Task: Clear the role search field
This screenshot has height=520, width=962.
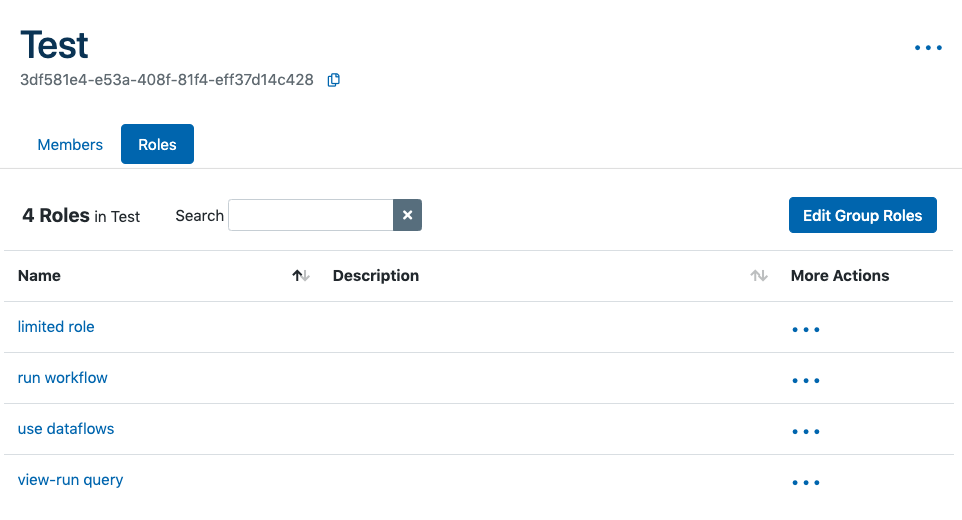Action: 408,215
